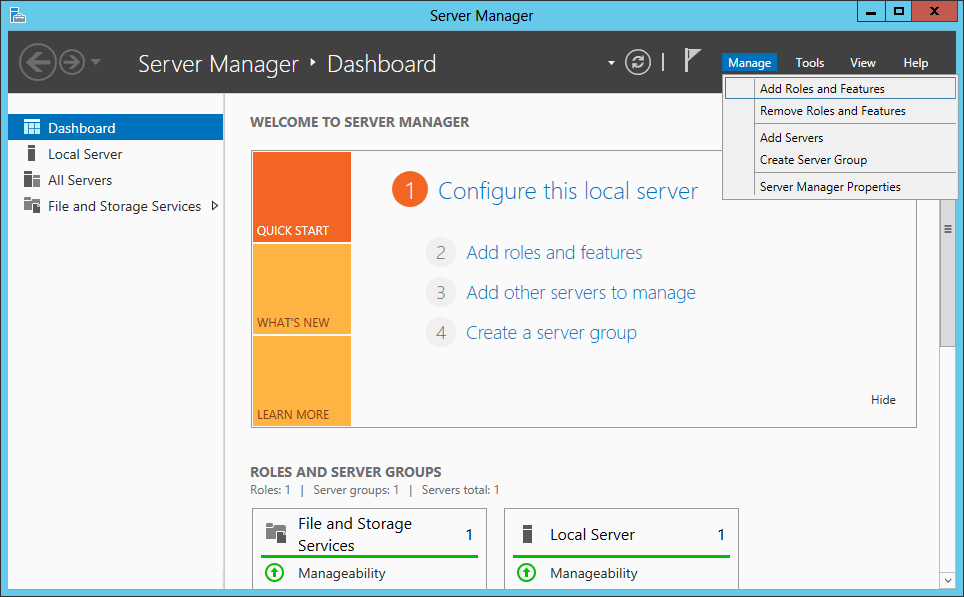
Task: Maximize the Server Manager window
Action: (x=898, y=12)
